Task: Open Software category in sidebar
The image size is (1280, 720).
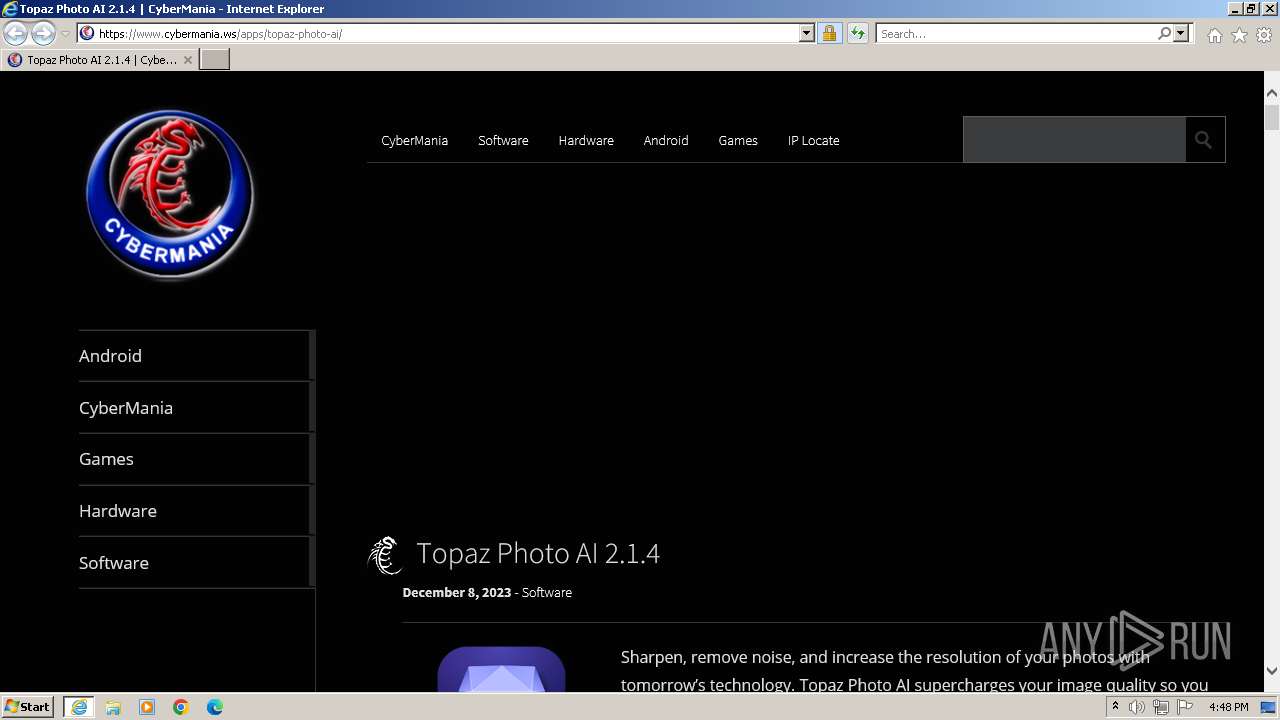Action: click(x=114, y=563)
